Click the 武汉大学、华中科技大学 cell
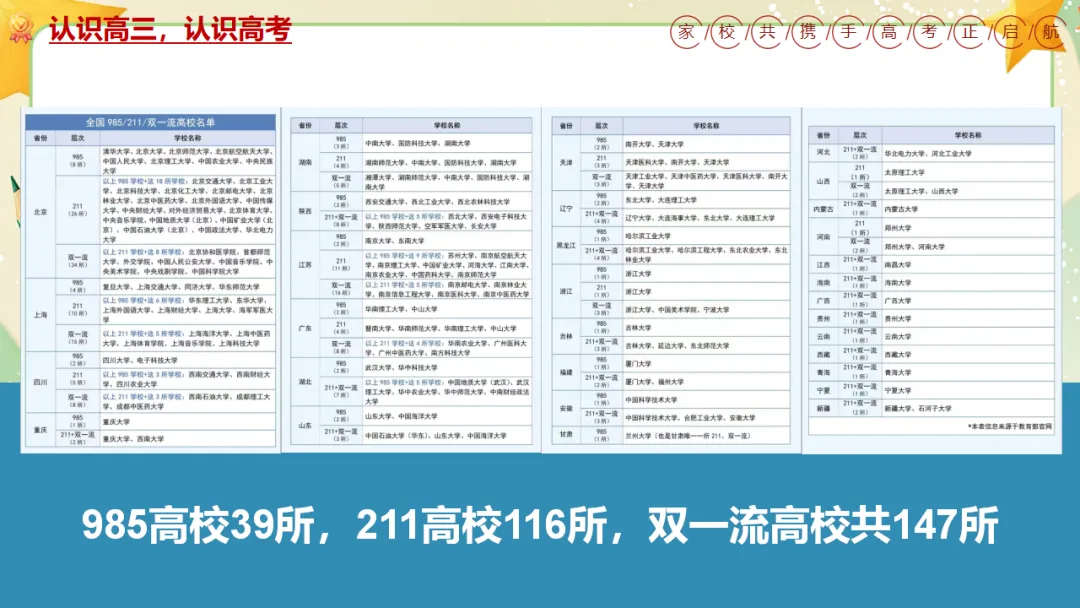1080x608 pixels. (447, 368)
